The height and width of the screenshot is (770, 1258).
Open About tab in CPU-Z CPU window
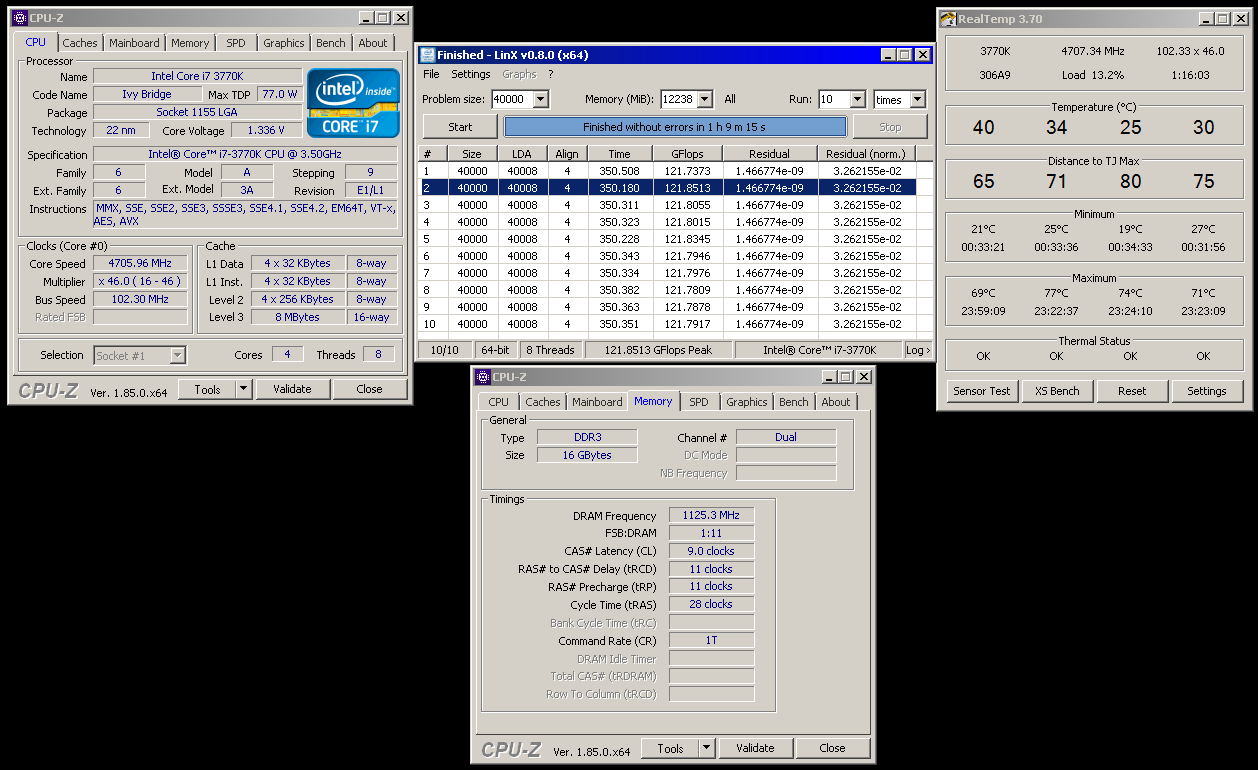pos(373,43)
